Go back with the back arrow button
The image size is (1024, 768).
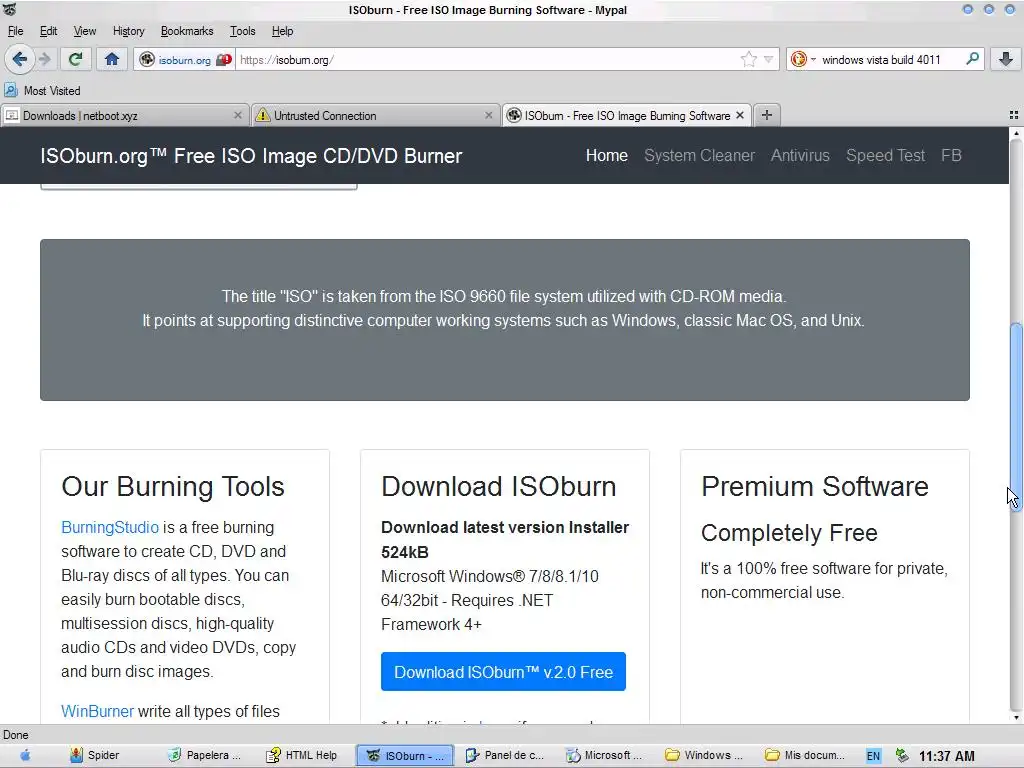20,59
